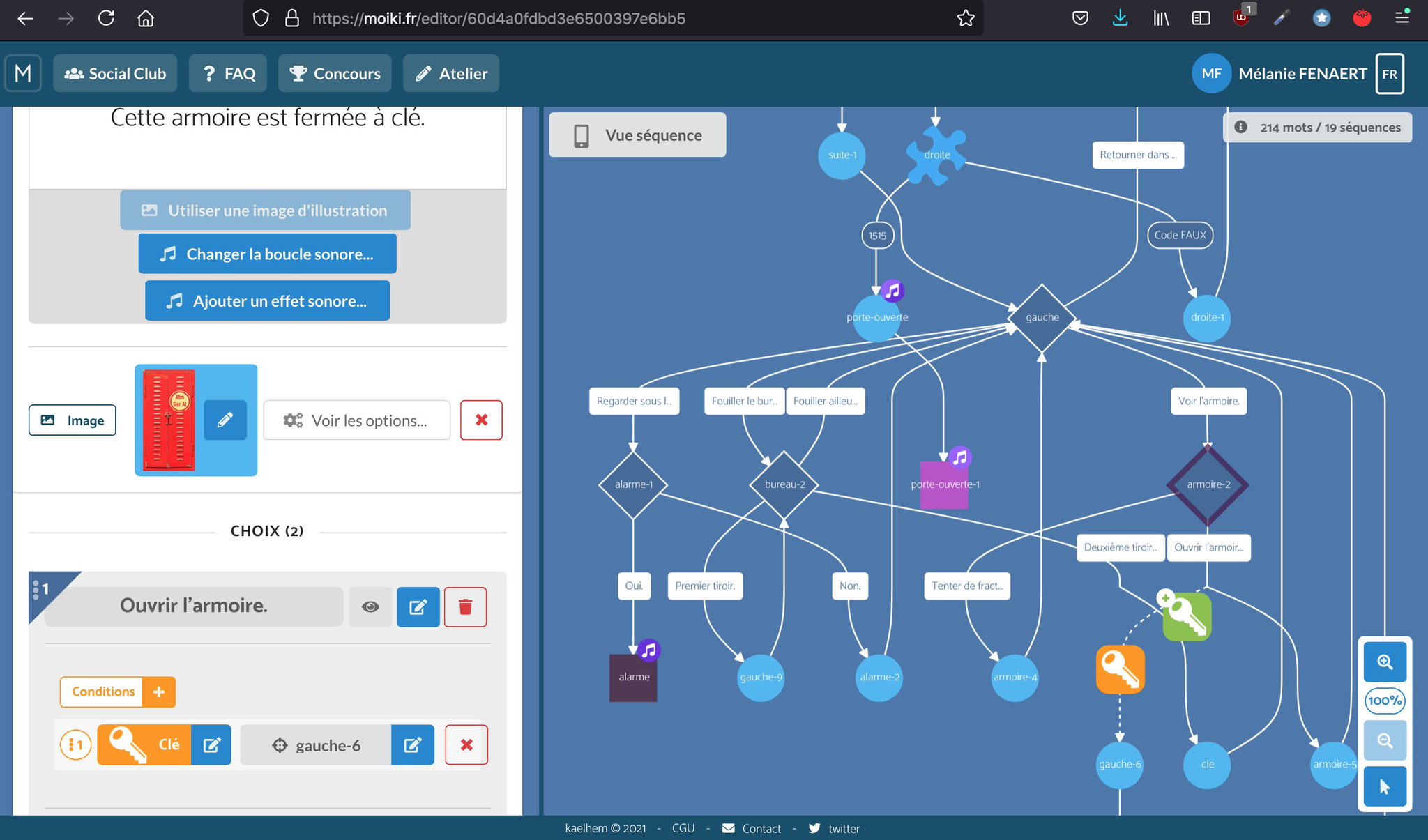Reset zoom with the 100% indicator
Image resolution: width=1428 pixels, height=840 pixels.
tap(1384, 701)
